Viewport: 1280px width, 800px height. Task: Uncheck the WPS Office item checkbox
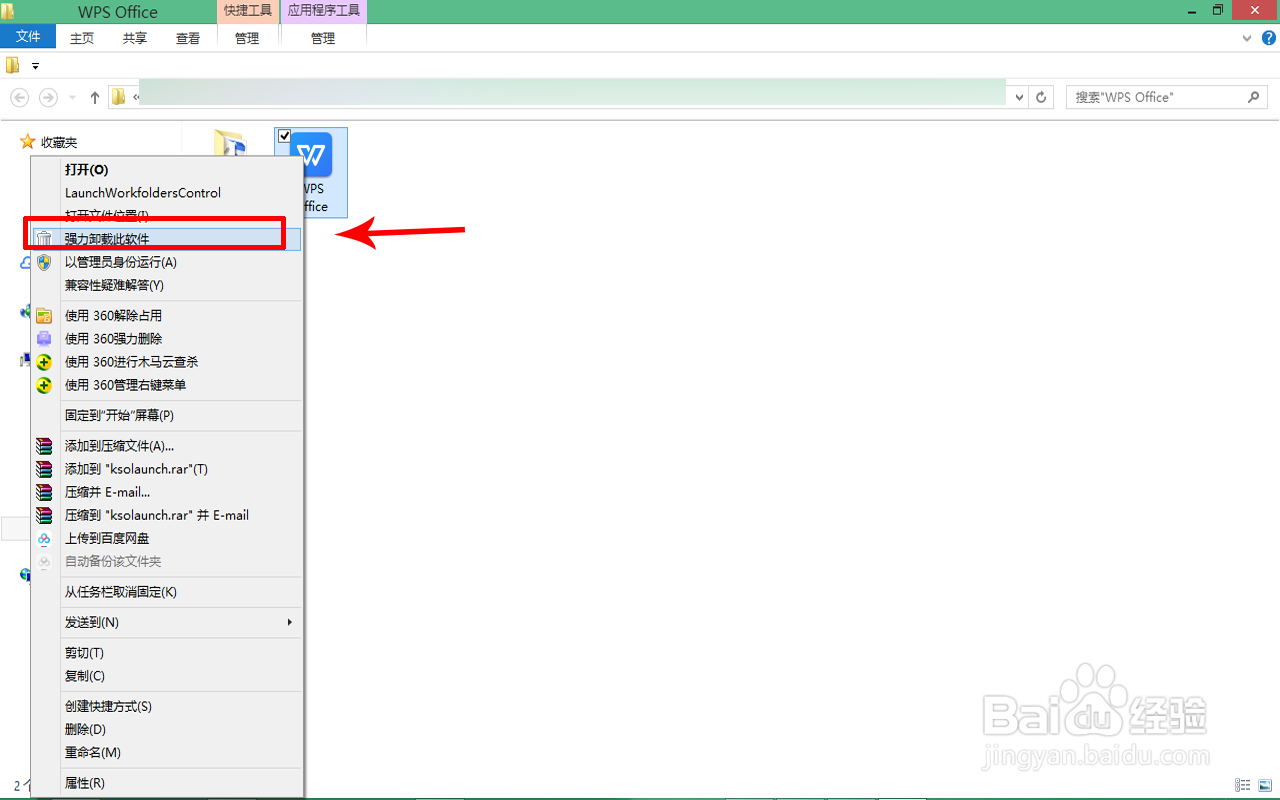pyautogui.click(x=284, y=136)
